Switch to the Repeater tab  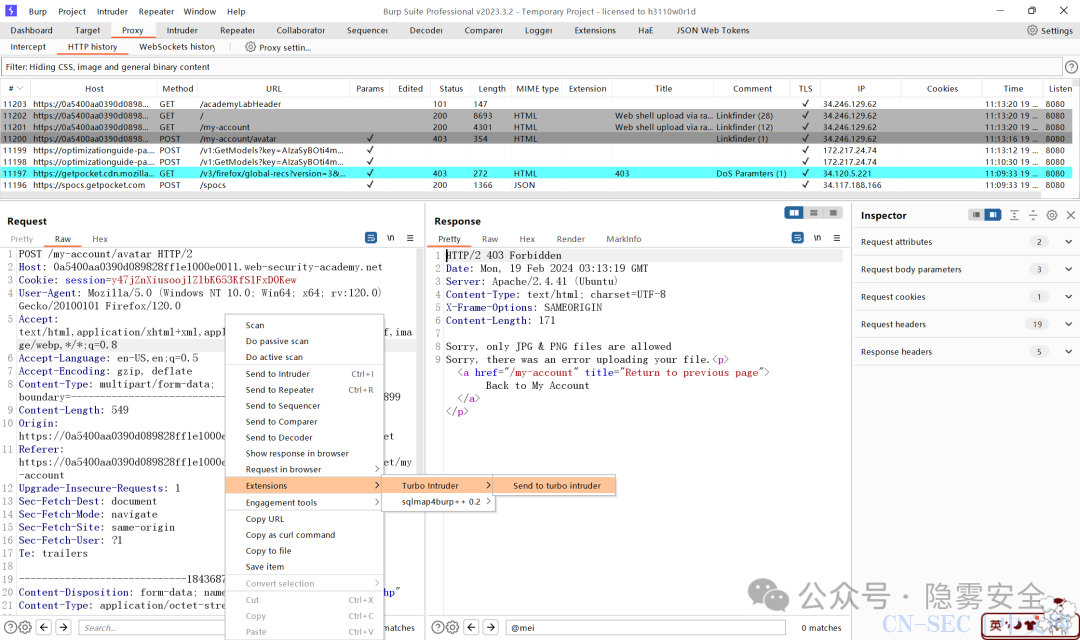point(237,30)
